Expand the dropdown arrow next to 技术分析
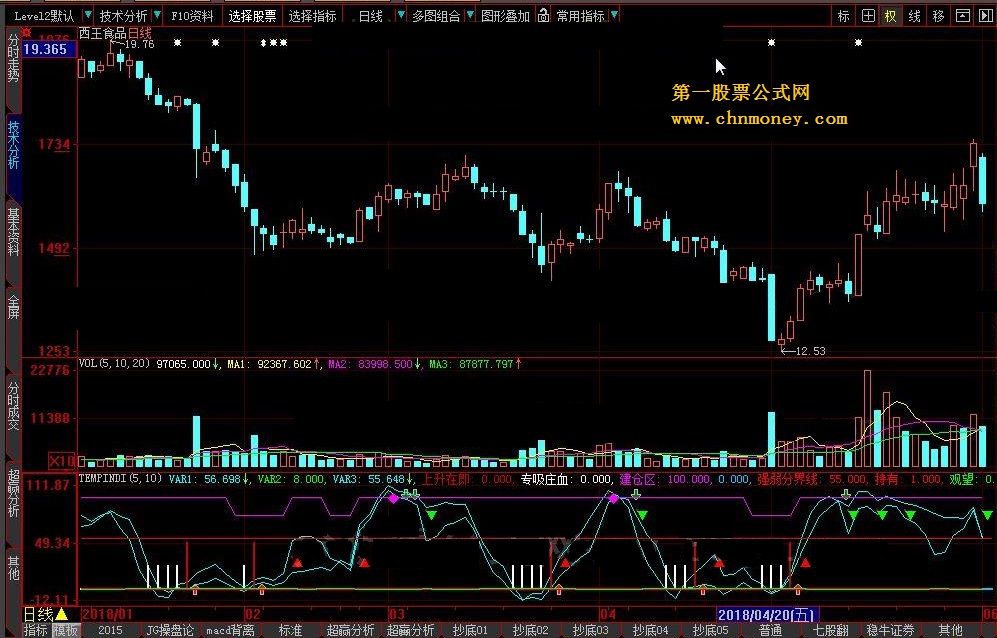This screenshot has width=997, height=638. [x=157, y=15]
